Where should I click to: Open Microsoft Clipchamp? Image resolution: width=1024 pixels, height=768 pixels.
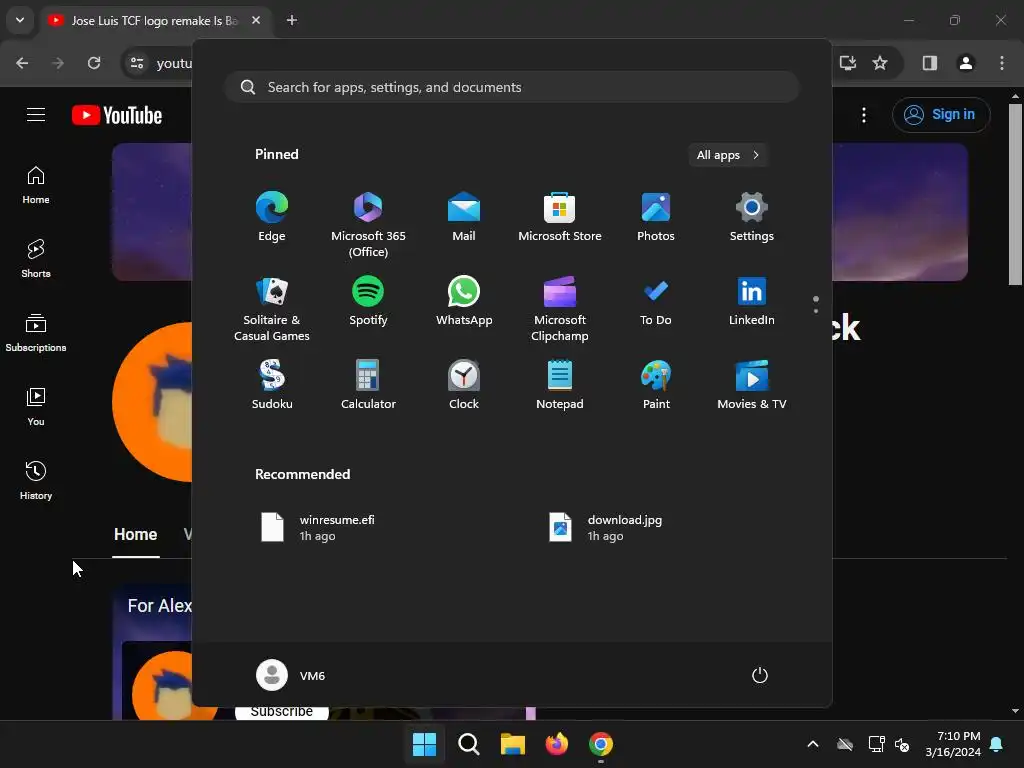coord(560,308)
